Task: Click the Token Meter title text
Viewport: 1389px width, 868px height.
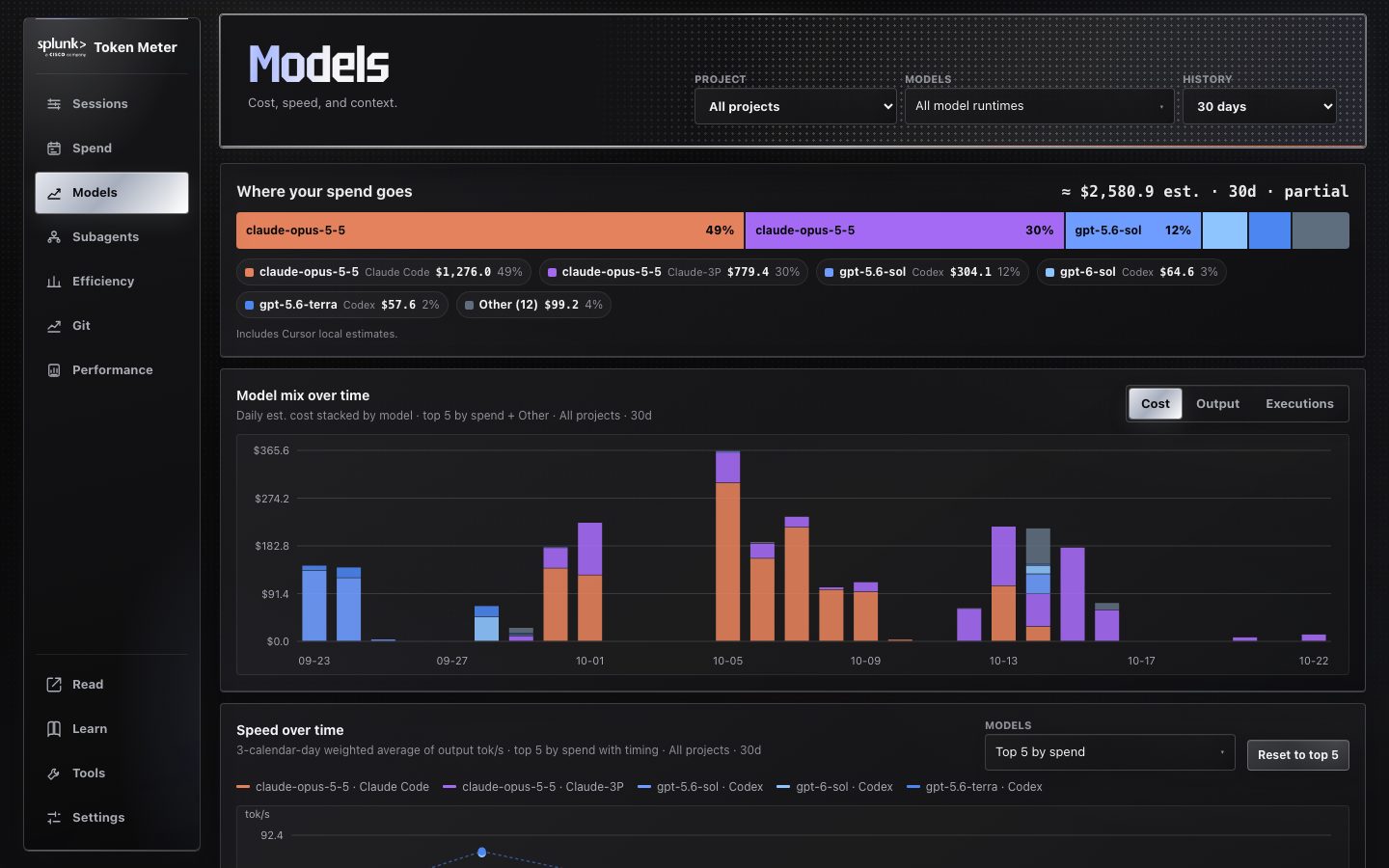Action: [x=135, y=47]
